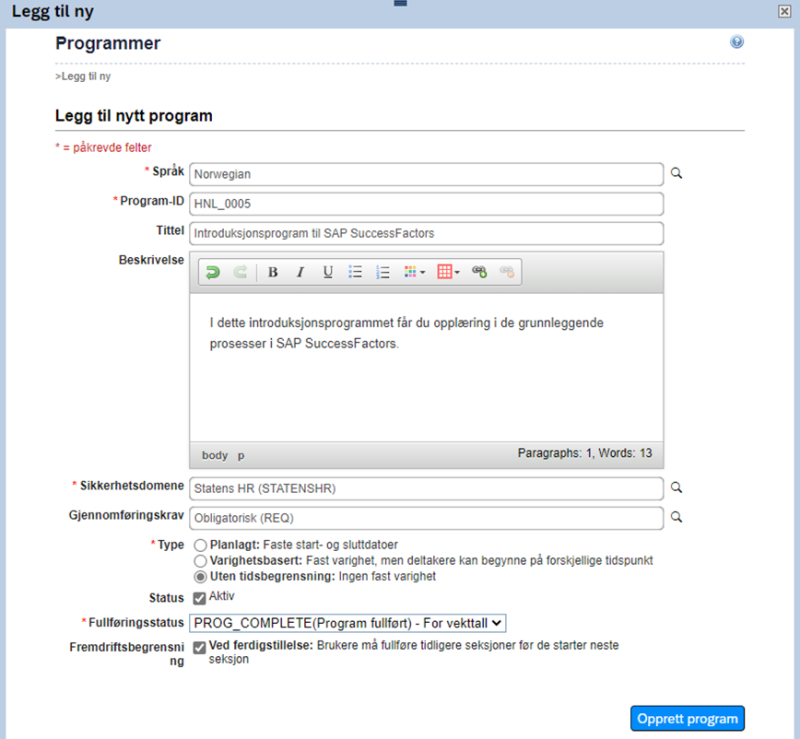Click into the Tittel input field

[x=426, y=233]
